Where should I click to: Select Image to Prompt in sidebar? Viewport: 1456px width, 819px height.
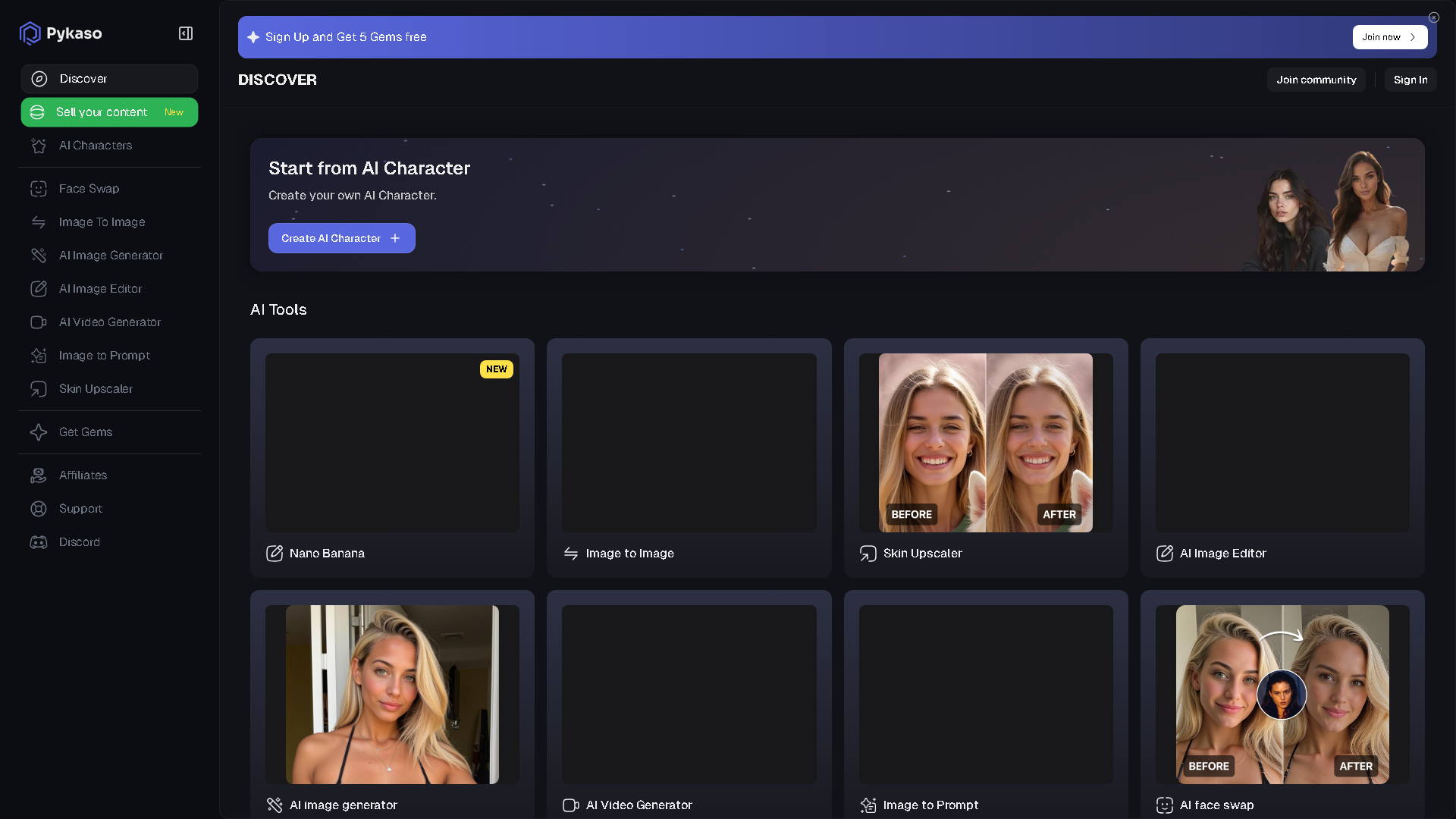tap(105, 355)
